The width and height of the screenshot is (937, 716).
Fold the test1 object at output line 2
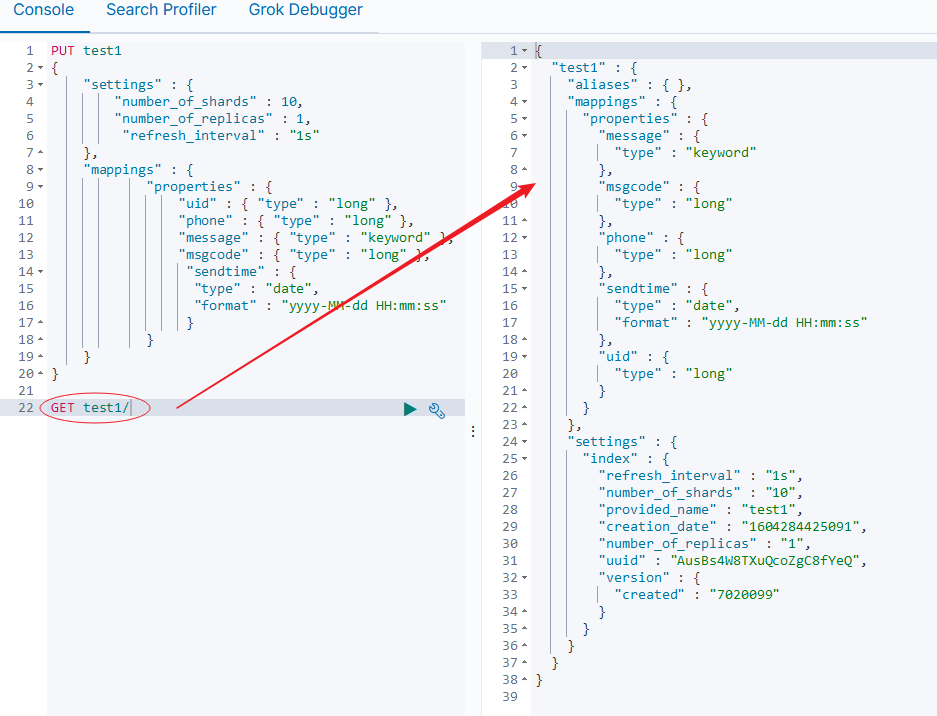(x=525, y=68)
